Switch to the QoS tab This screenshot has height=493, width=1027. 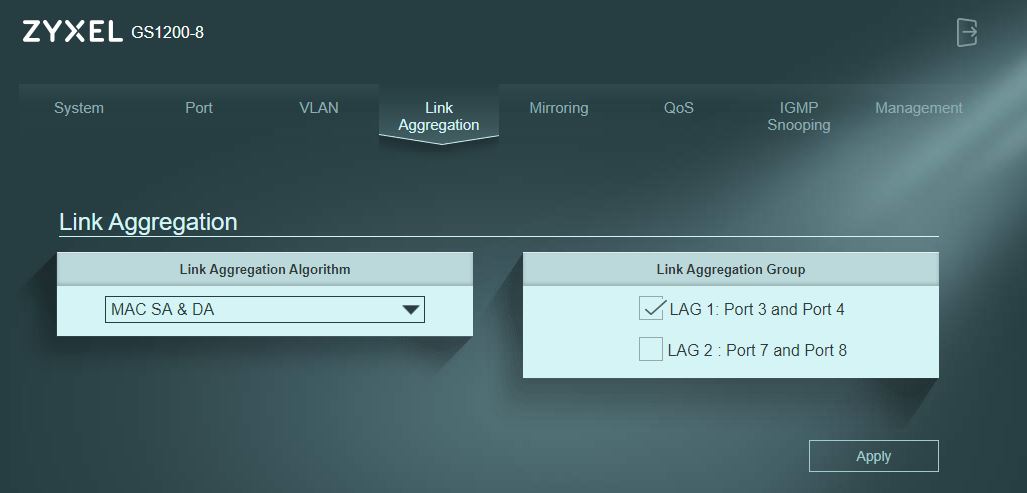coord(679,108)
